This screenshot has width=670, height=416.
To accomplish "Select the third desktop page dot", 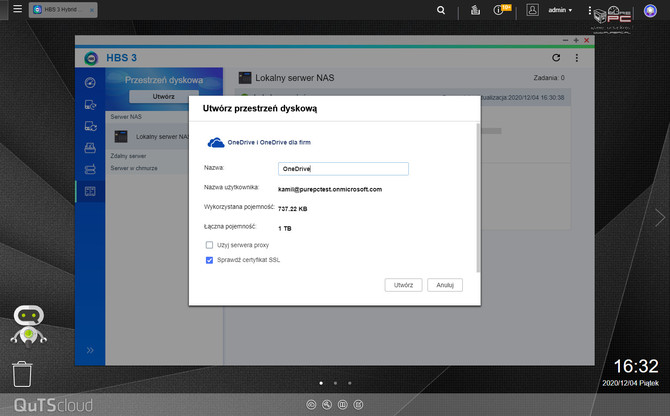I will click(350, 383).
